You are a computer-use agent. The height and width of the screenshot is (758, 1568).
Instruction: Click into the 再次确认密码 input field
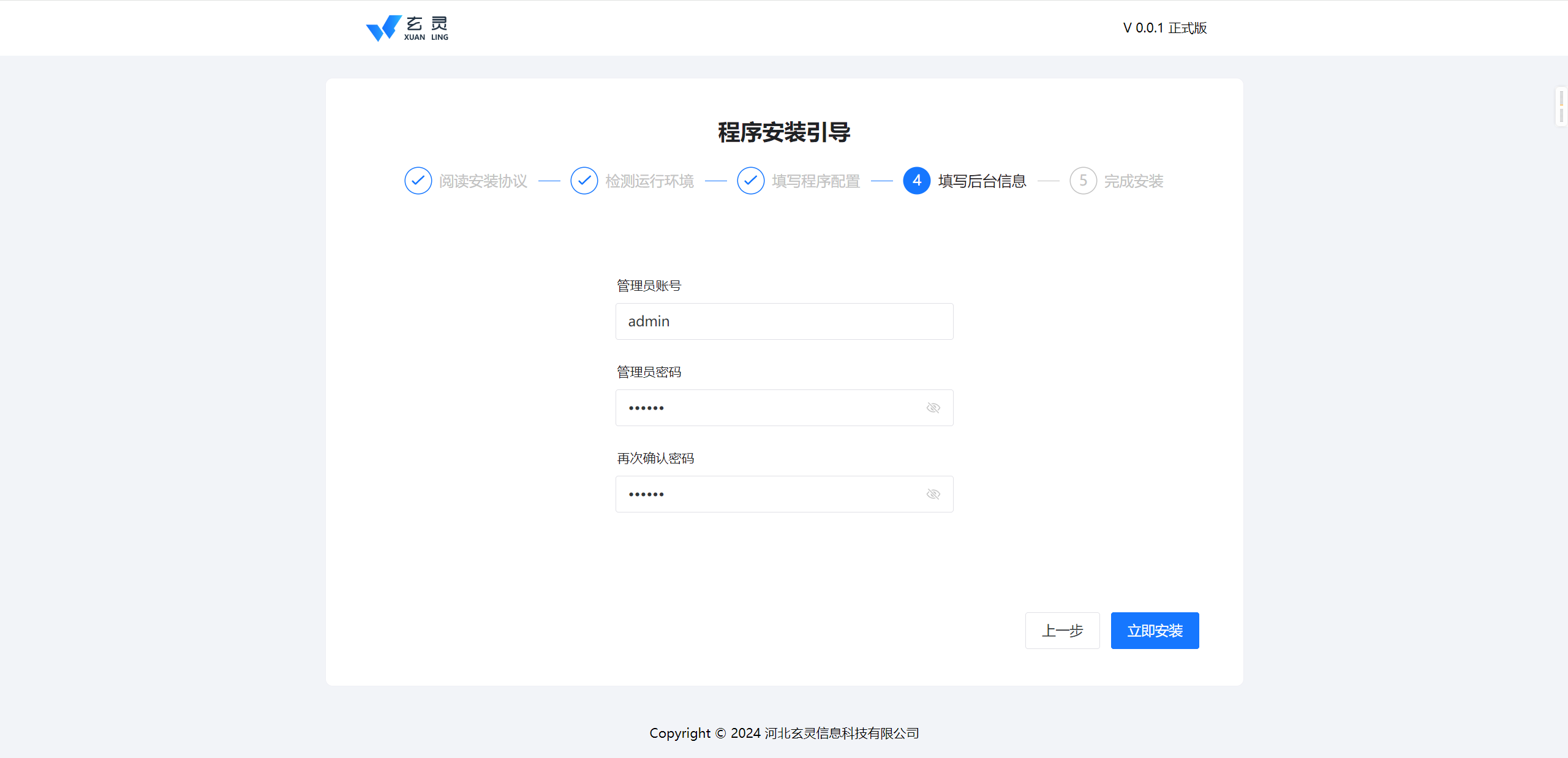pyautogui.click(x=772, y=494)
